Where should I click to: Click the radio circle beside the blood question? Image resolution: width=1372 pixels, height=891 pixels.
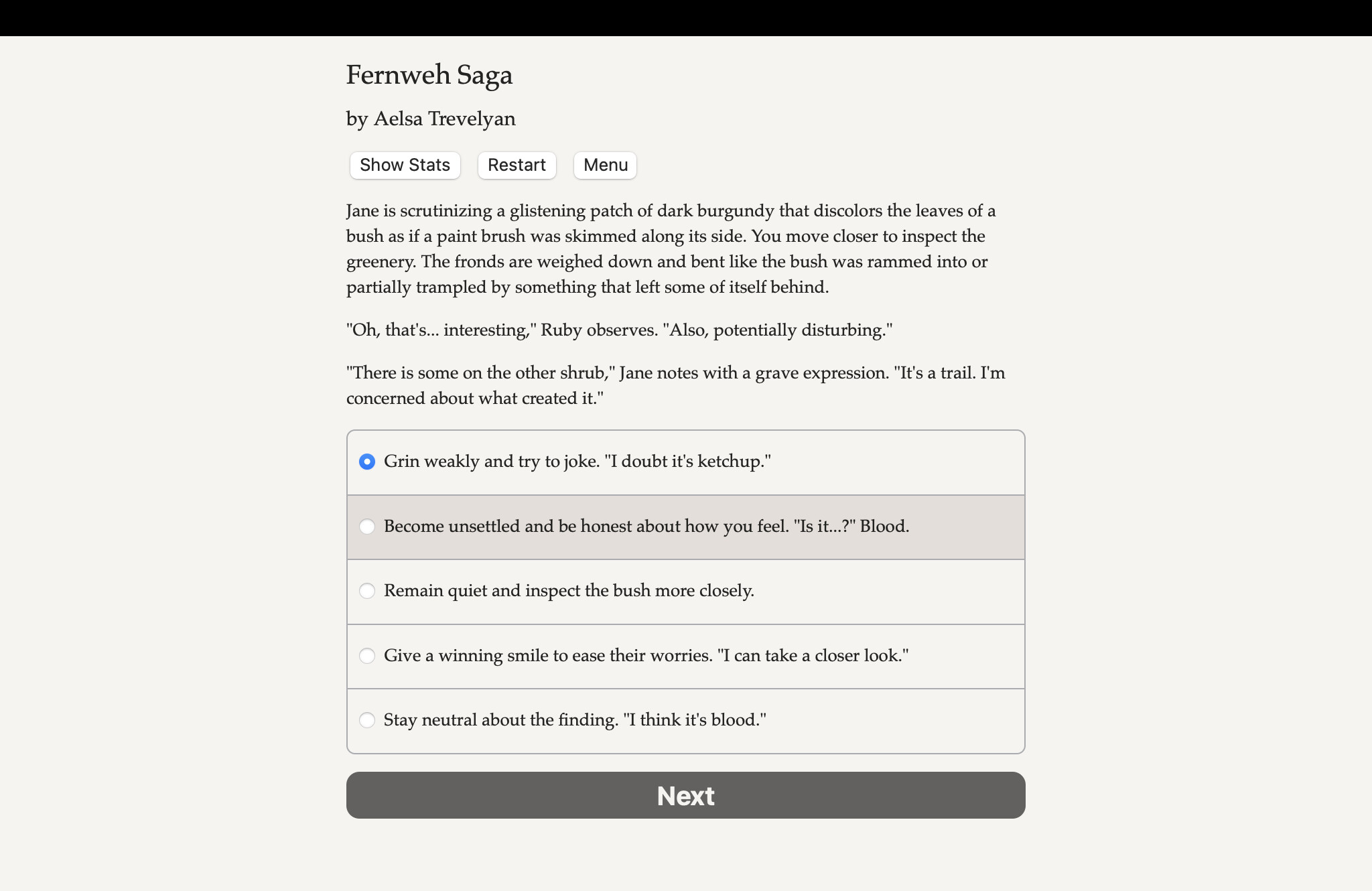point(367,527)
